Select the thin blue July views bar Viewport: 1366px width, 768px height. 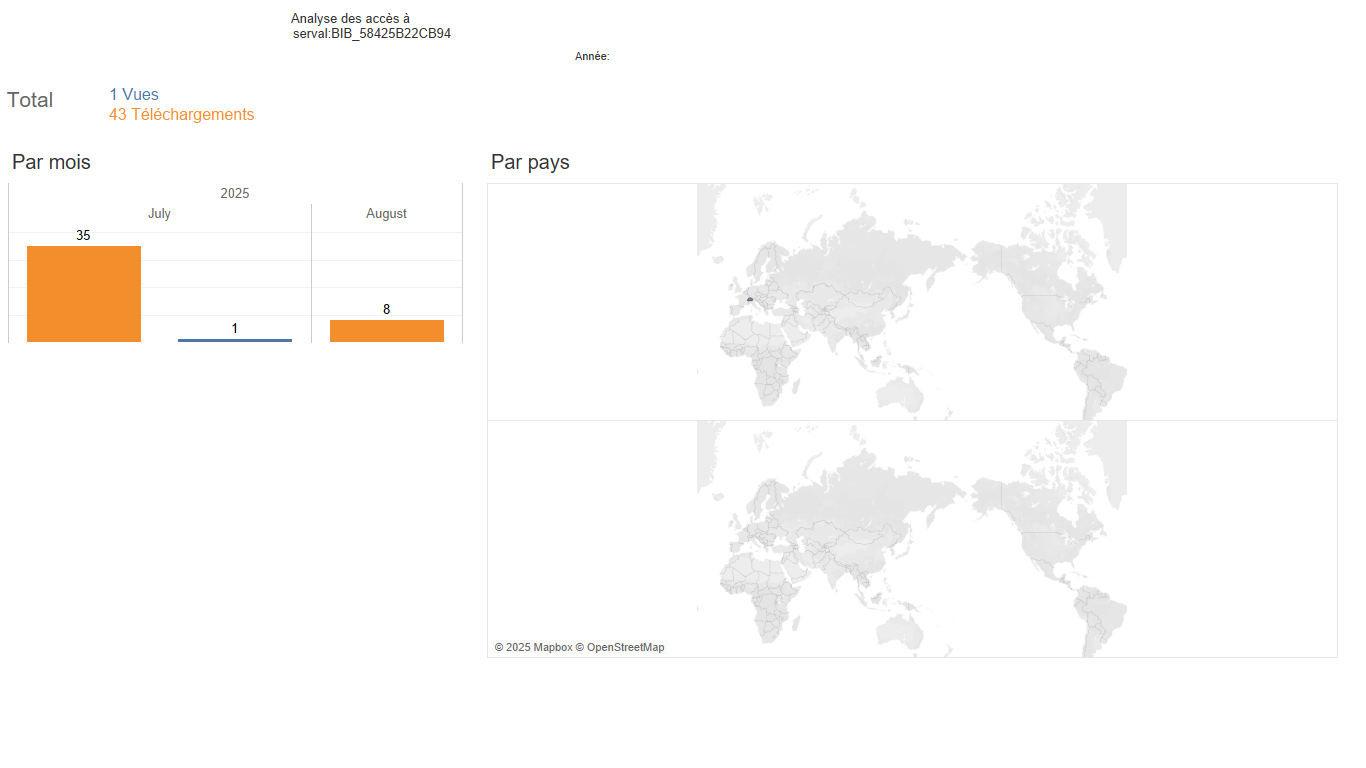point(235,340)
